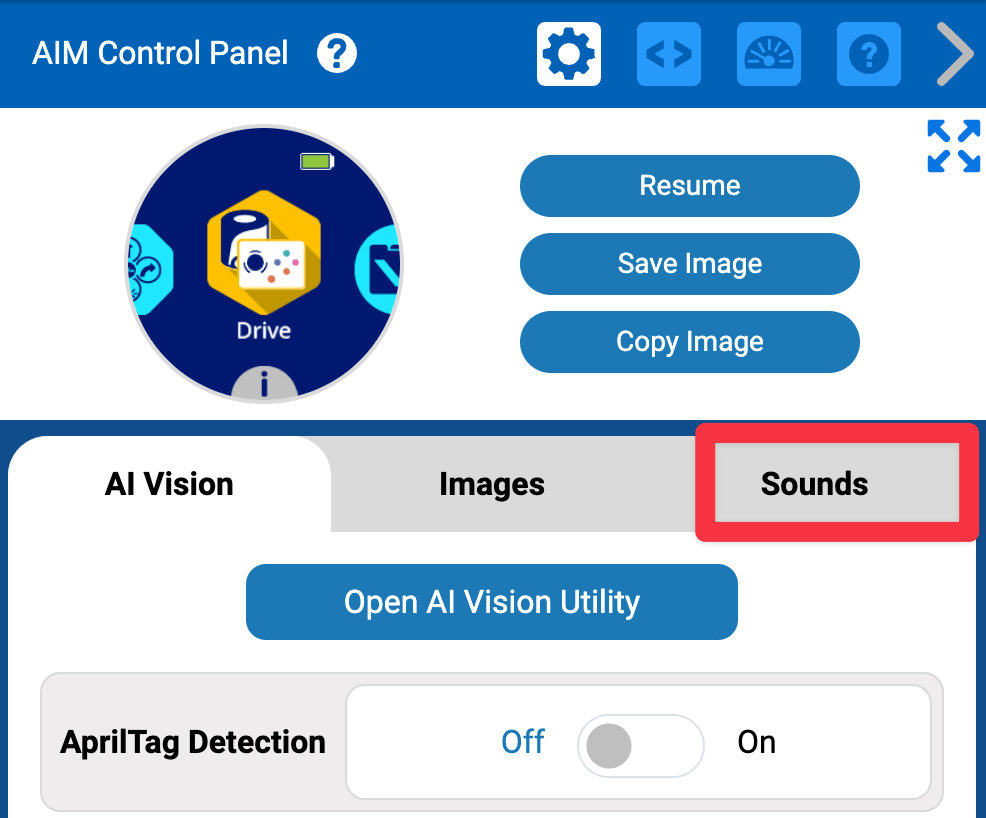Viewport: 986px width, 818px height.
Task: Open the code editor icon in the toolbar
Action: 668,54
